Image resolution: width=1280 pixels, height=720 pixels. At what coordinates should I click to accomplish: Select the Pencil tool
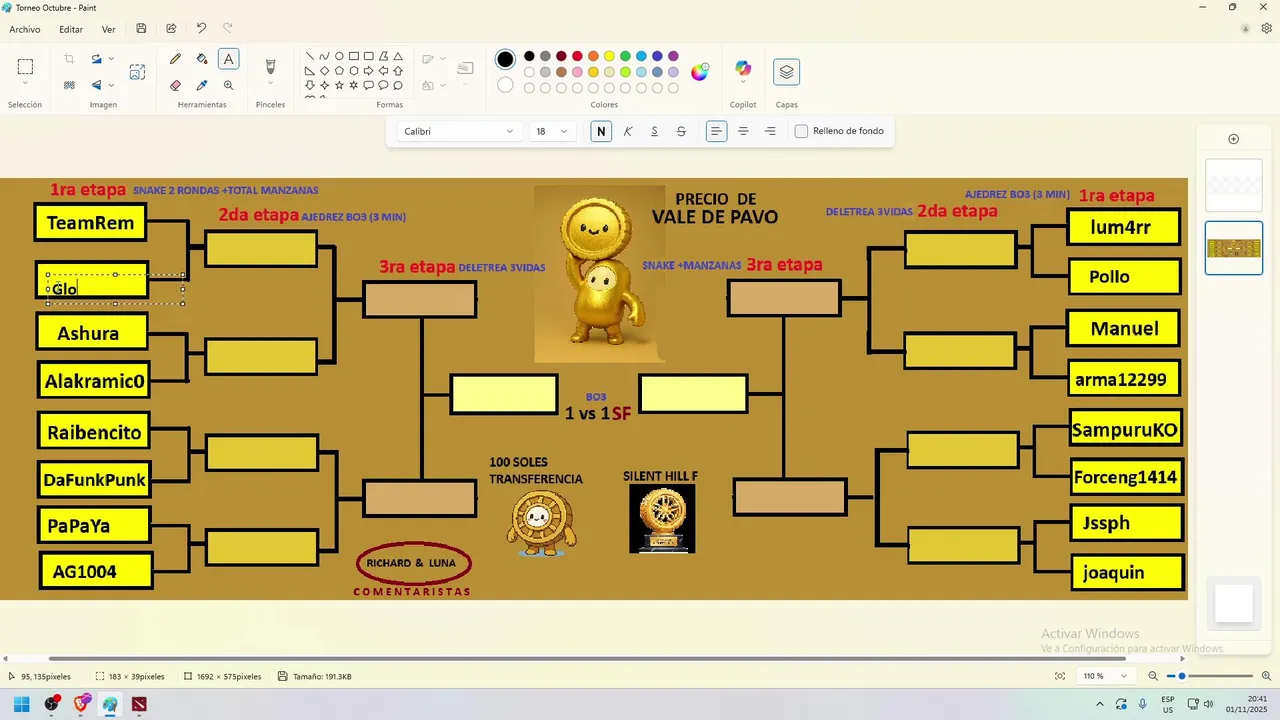pyautogui.click(x=176, y=59)
